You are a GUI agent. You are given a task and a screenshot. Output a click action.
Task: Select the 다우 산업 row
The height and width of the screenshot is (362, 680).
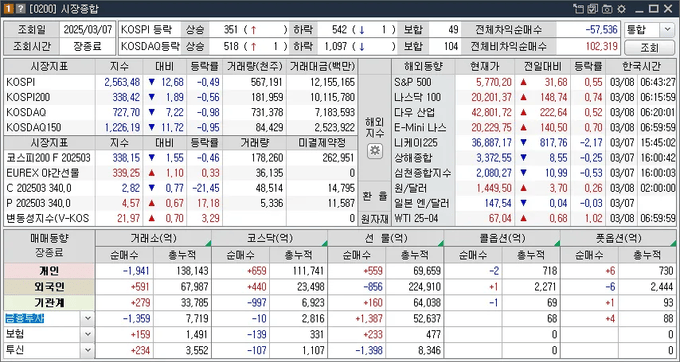point(534,112)
